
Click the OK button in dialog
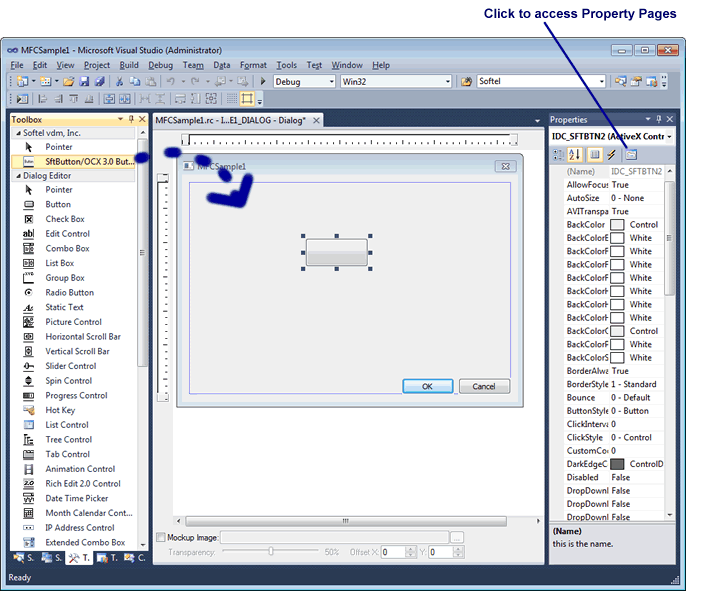pyautogui.click(x=427, y=386)
